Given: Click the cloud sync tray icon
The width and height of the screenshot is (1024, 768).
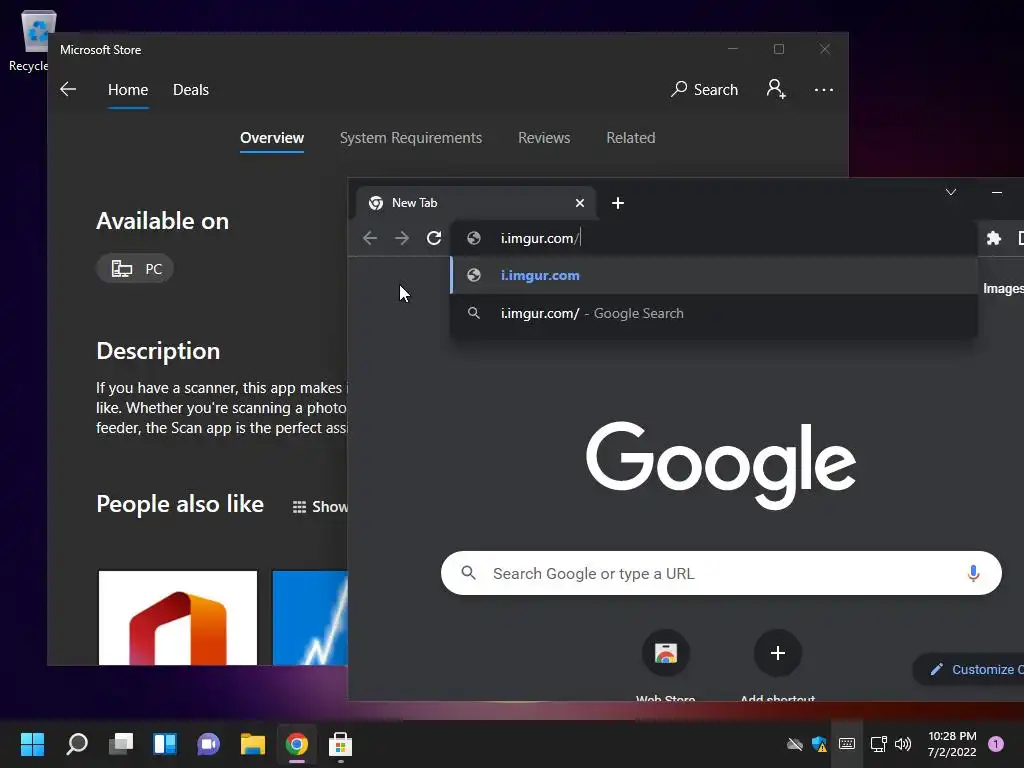Looking at the screenshot, I should tap(795, 744).
